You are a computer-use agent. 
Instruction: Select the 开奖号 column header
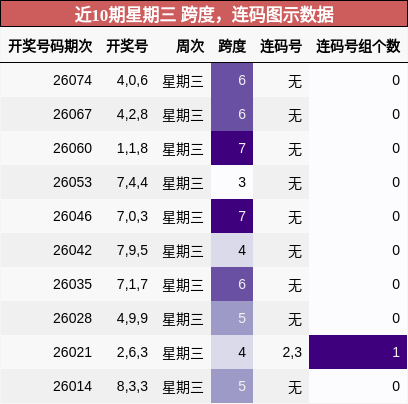click(127, 46)
